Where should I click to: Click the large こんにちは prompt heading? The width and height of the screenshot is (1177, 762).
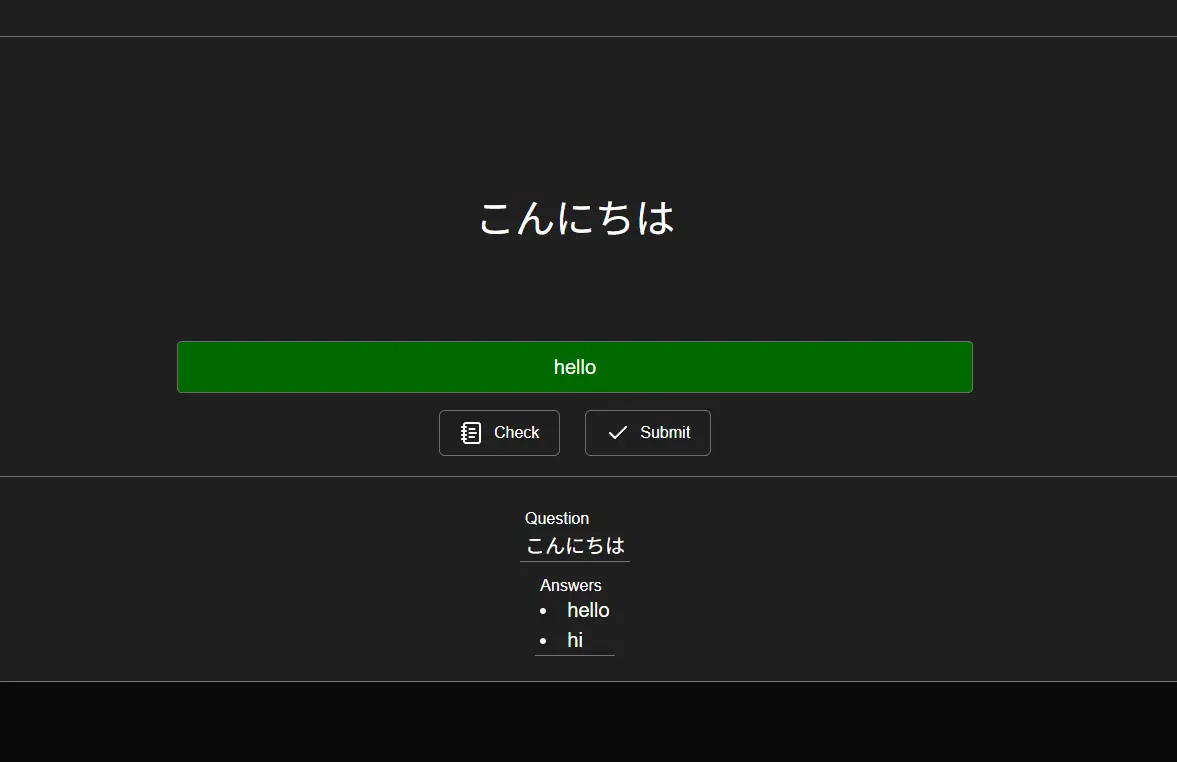(x=576, y=218)
